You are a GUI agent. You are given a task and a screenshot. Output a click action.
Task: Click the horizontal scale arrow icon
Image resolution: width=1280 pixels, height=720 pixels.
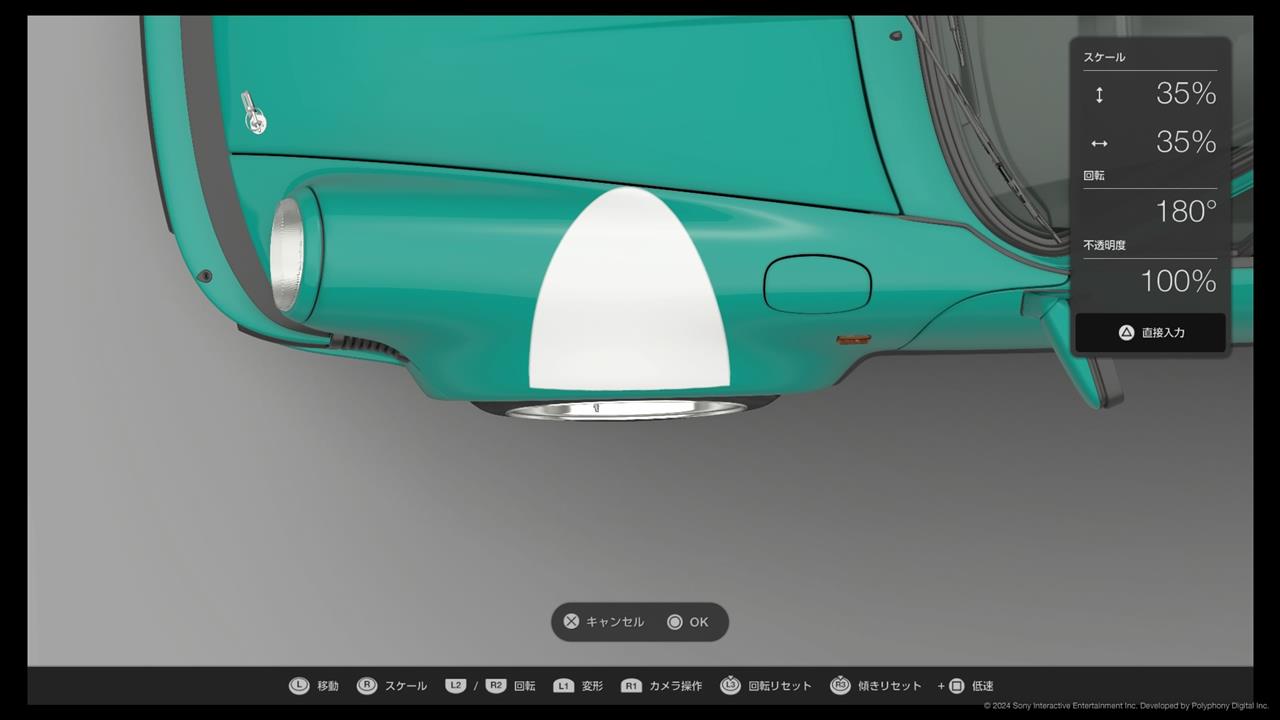[x=1099, y=143]
